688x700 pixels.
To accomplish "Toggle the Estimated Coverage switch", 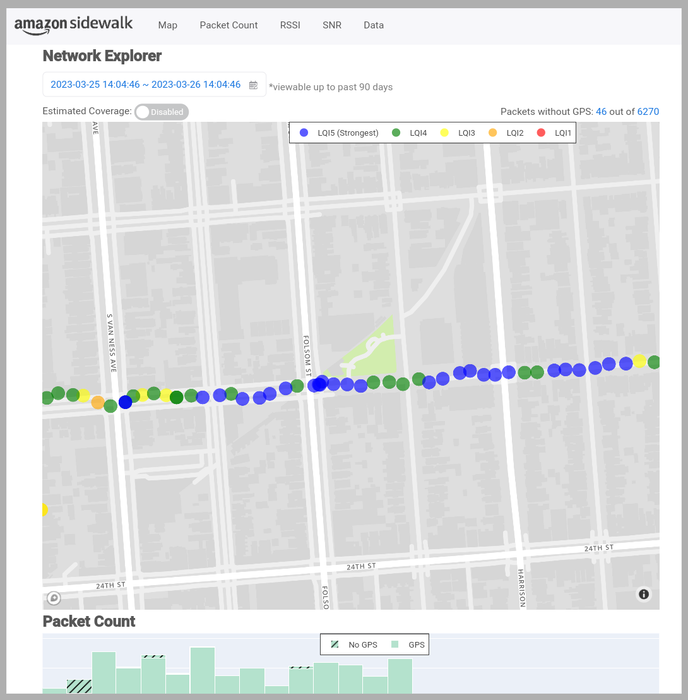I will pos(161,112).
